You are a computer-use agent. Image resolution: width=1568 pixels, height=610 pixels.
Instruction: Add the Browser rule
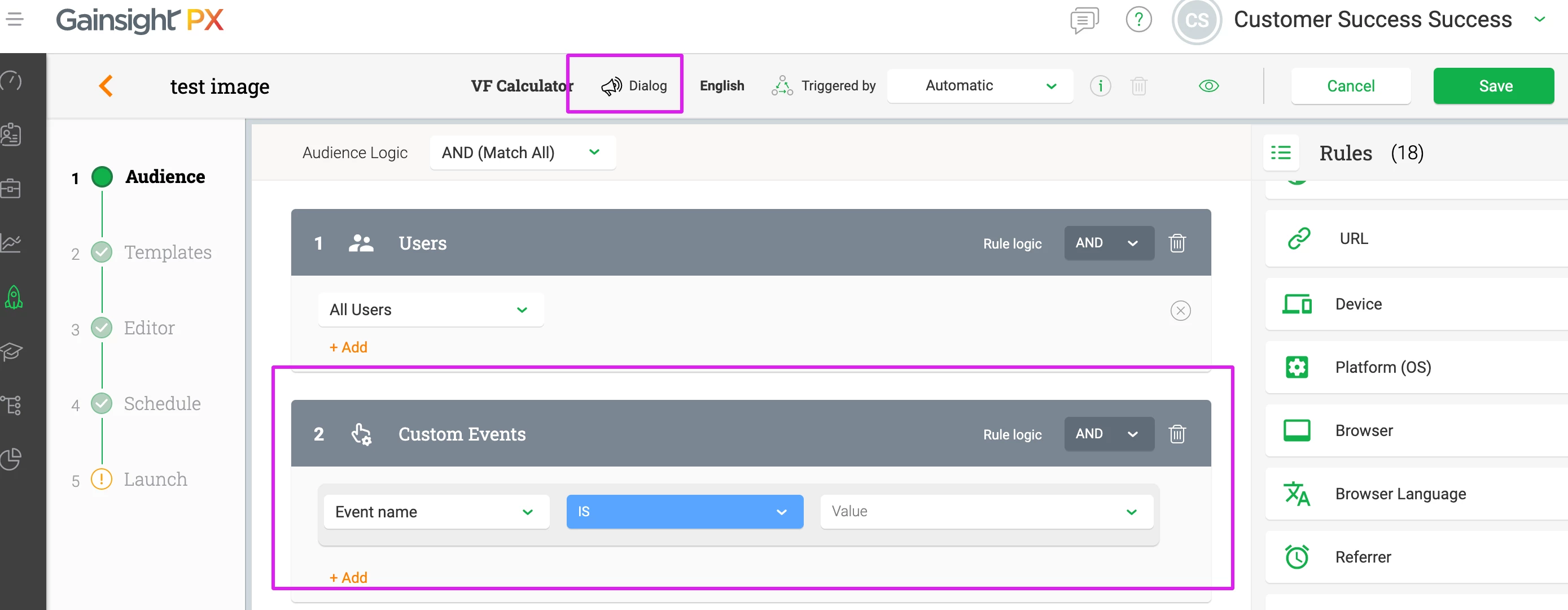(x=1416, y=431)
